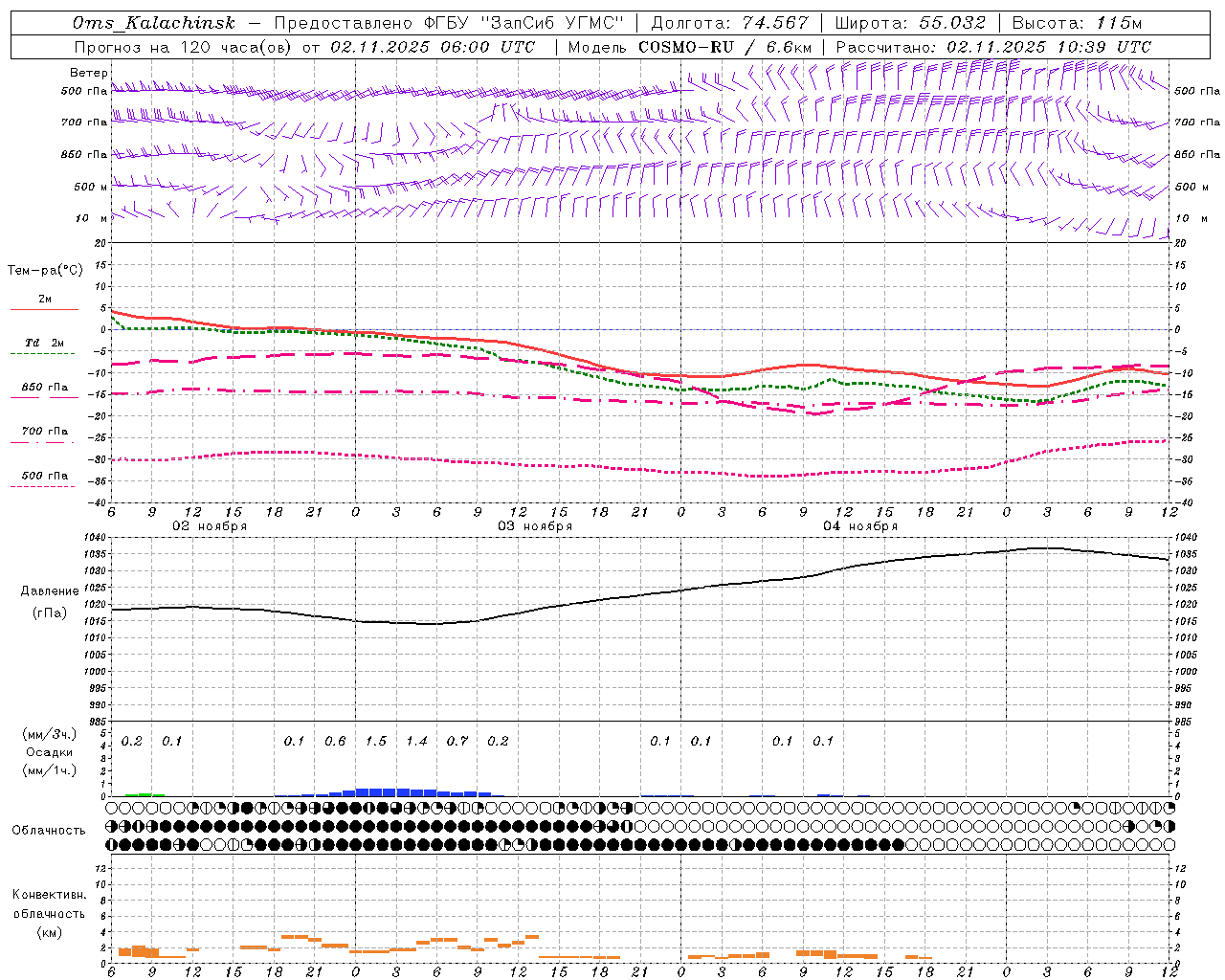Click the 'Давление' pressure panel label
This screenshot has height=980, width=1225.
click(x=50, y=591)
